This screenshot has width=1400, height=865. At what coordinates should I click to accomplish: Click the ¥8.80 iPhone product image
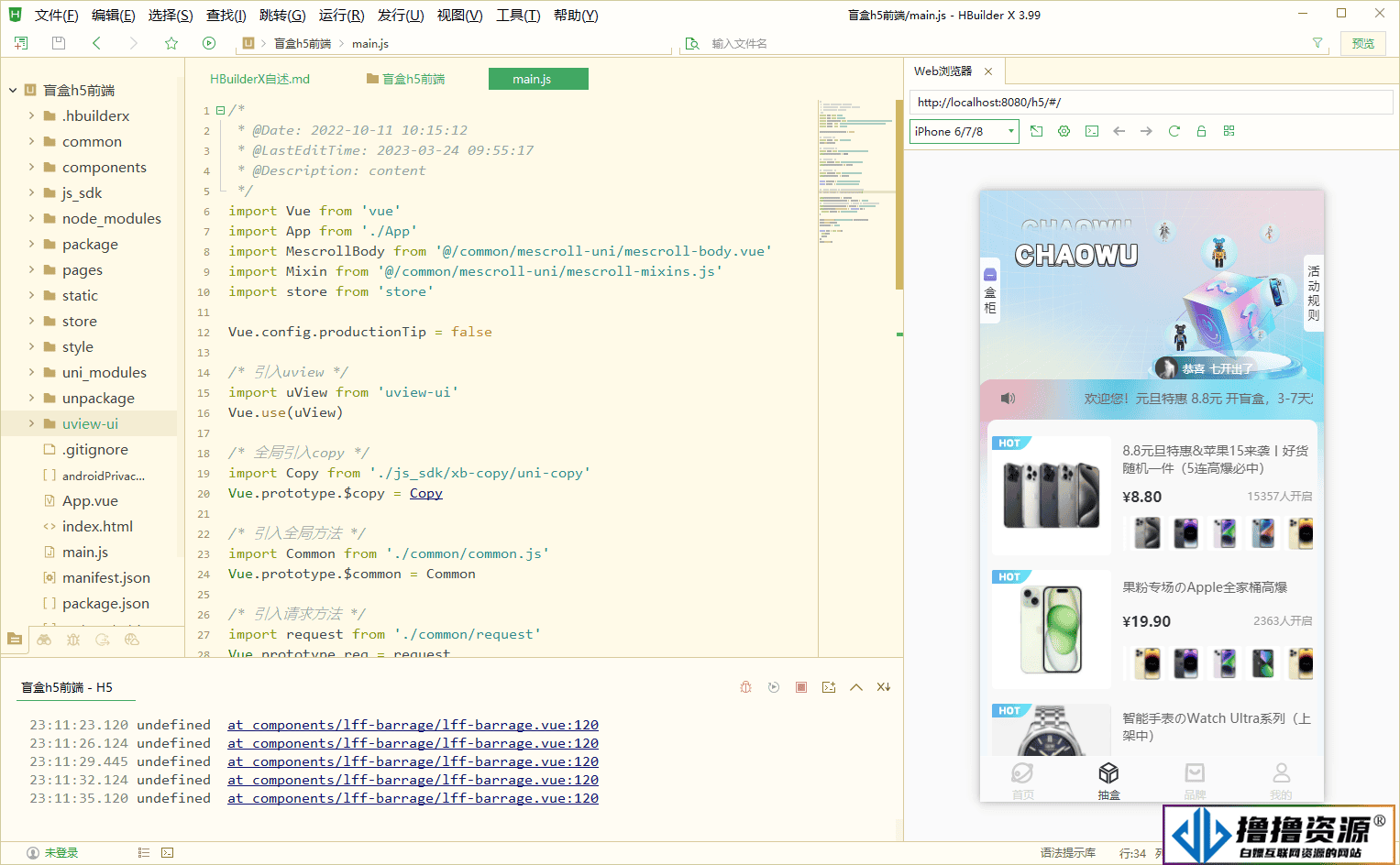click(1052, 495)
